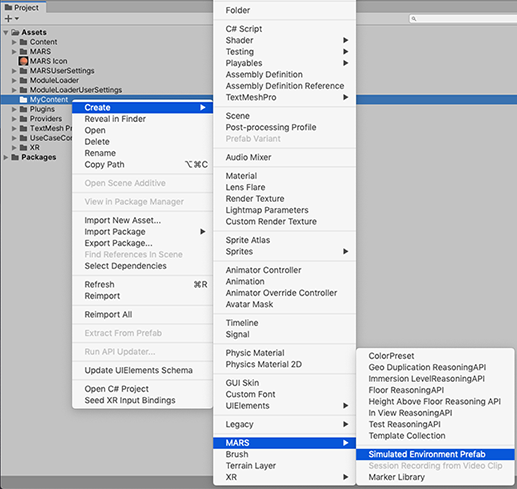The height and width of the screenshot is (489, 517).
Task: Choose Open C# Project
Action: coord(143,389)
